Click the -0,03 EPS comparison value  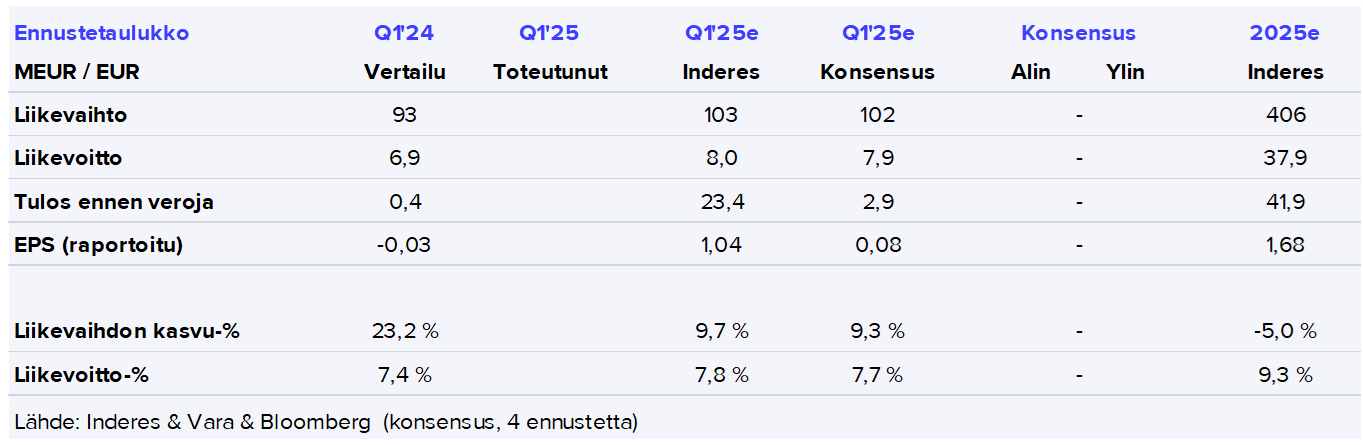point(405,245)
